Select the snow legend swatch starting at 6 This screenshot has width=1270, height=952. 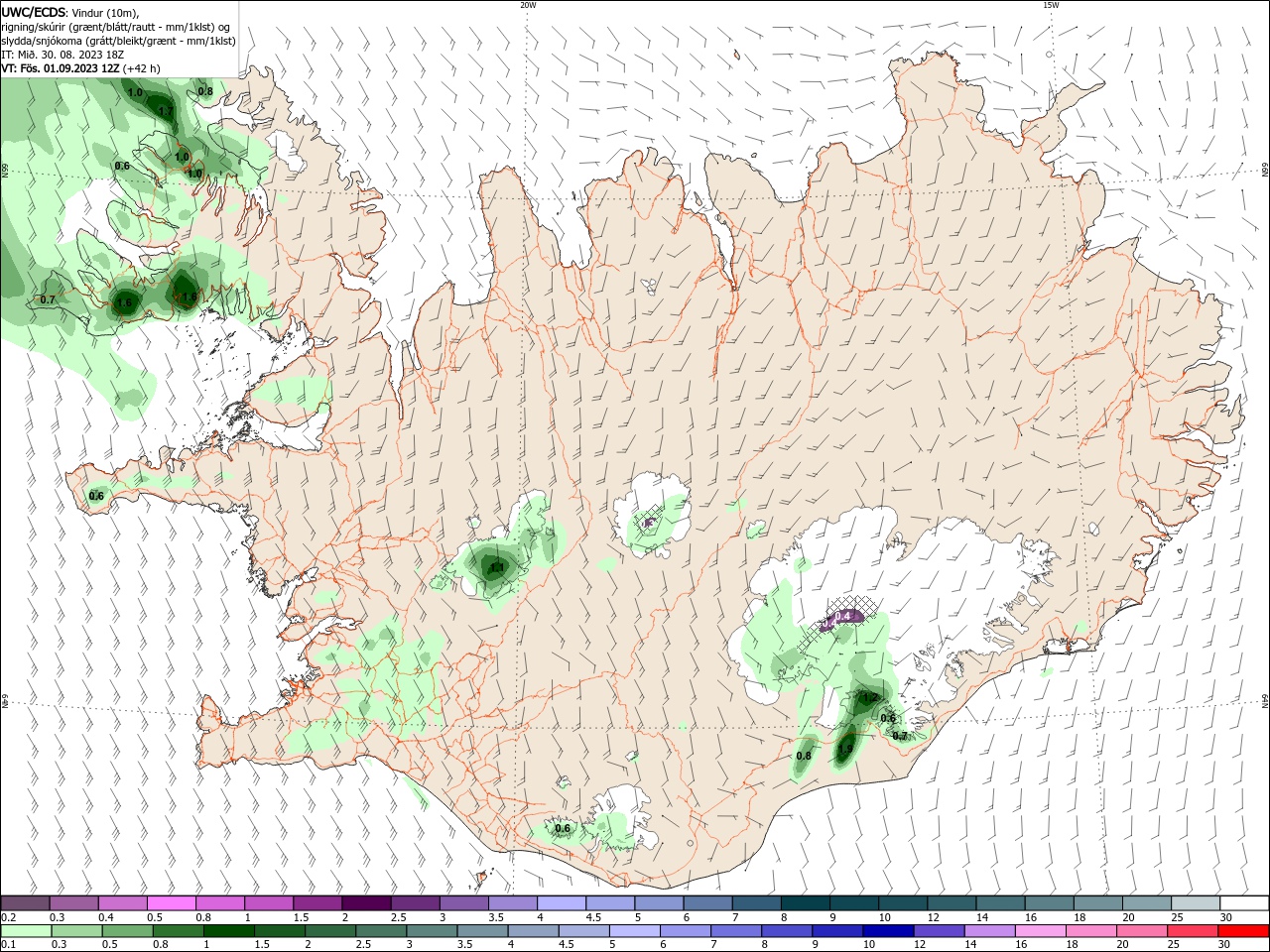click(706, 903)
